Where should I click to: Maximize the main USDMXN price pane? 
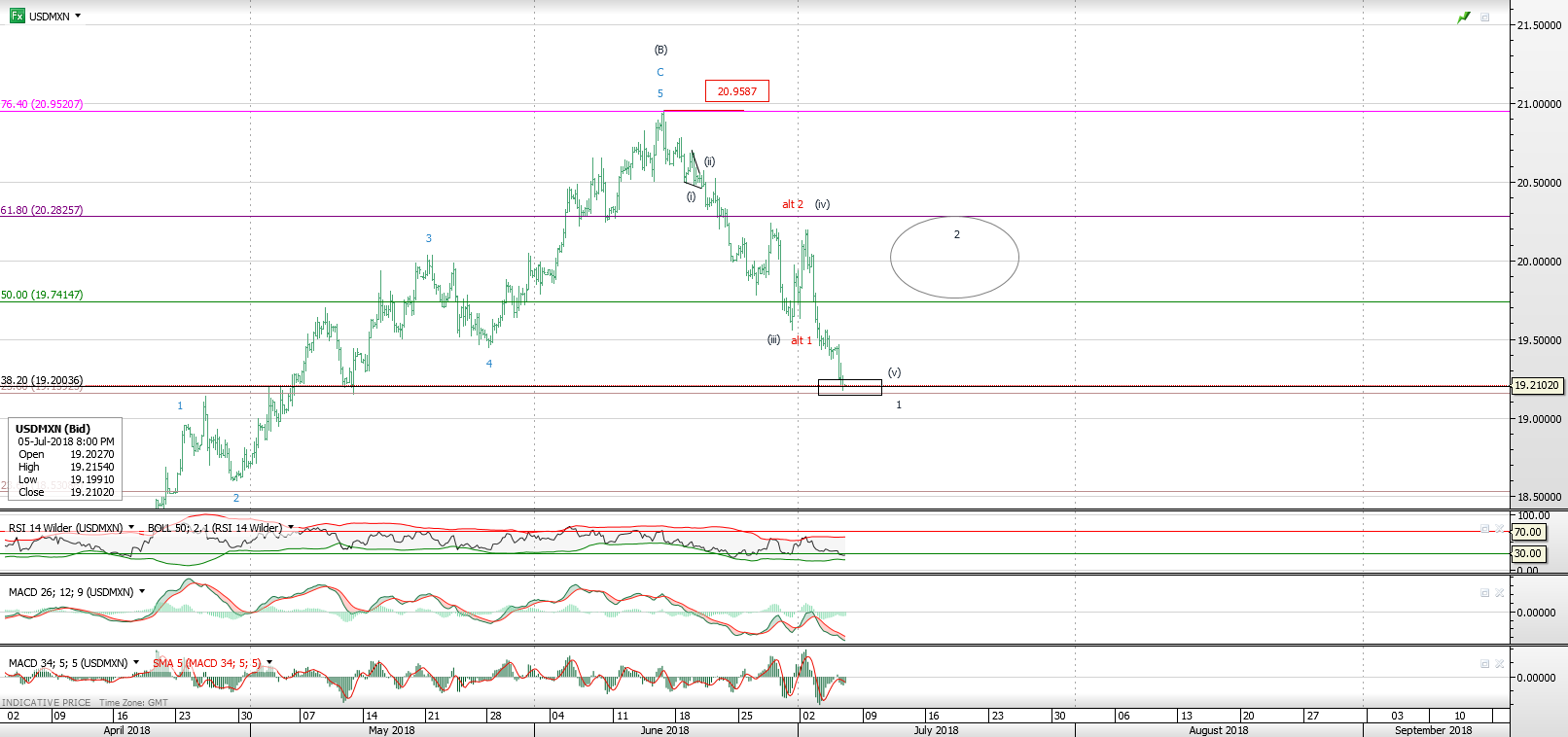(1484, 18)
